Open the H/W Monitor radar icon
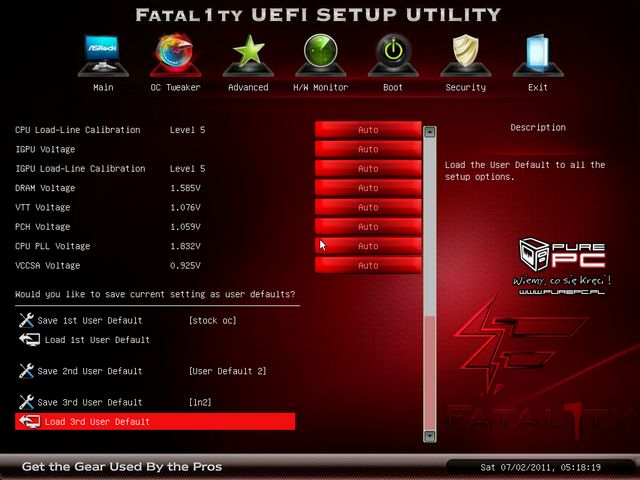Image resolution: width=640 pixels, height=480 pixels. pos(320,56)
